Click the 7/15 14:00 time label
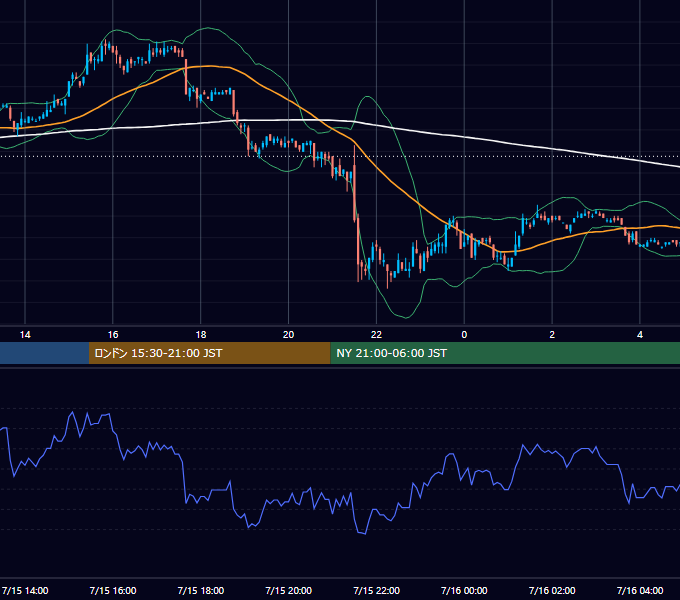Screen dimensions: 680x600 click(x=25, y=590)
